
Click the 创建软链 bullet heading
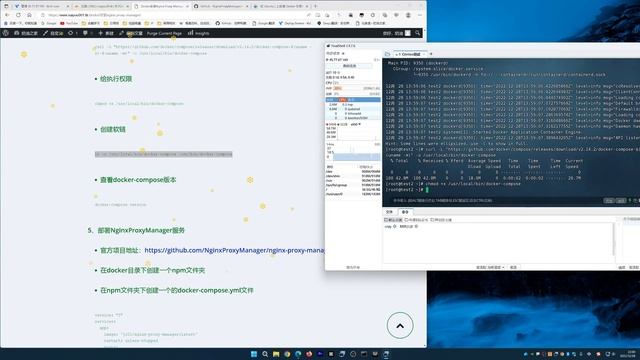click(x=113, y=129)
